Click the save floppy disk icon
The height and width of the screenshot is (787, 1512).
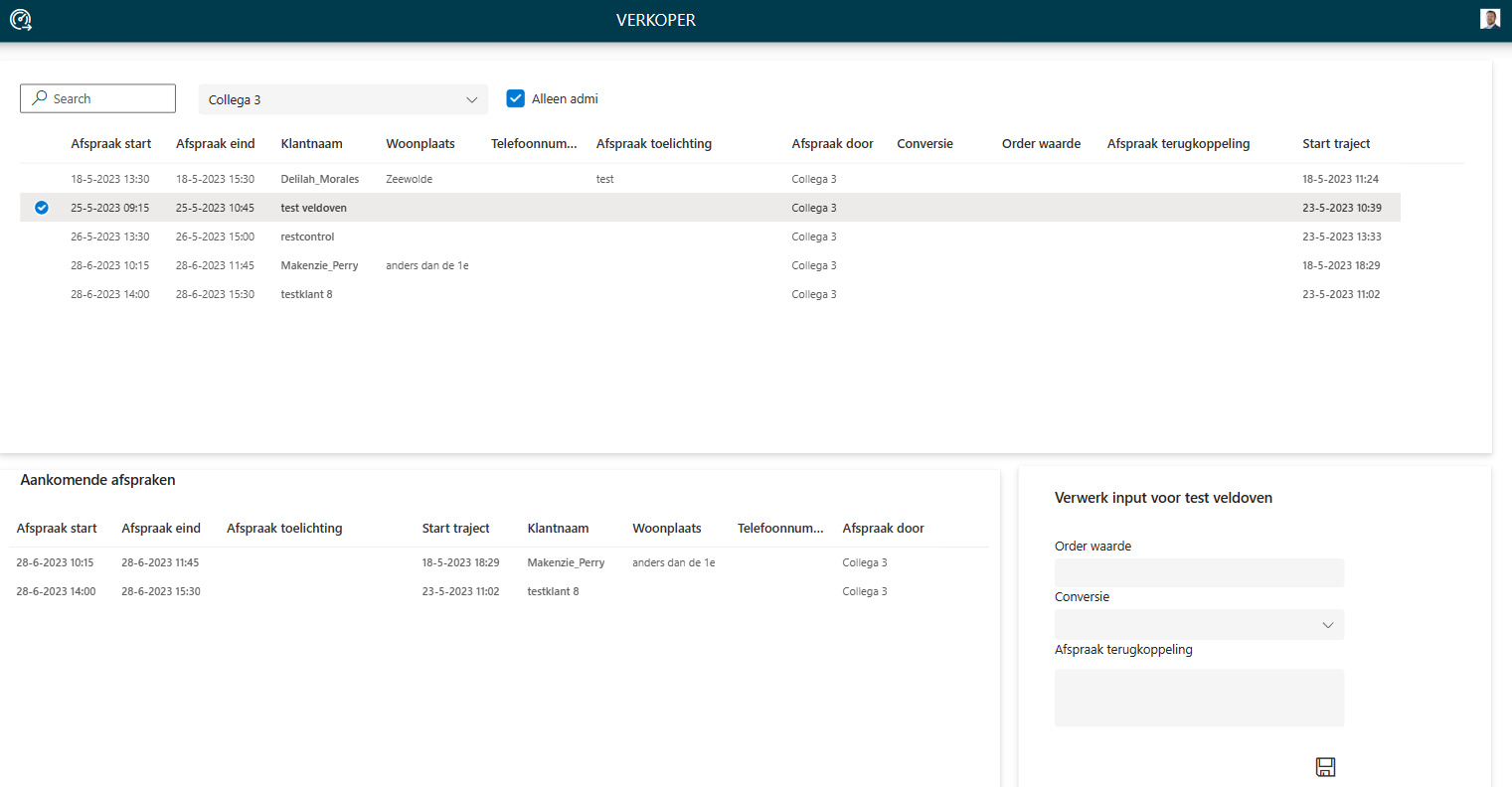pyautogui.click(x=1325, y=766)
